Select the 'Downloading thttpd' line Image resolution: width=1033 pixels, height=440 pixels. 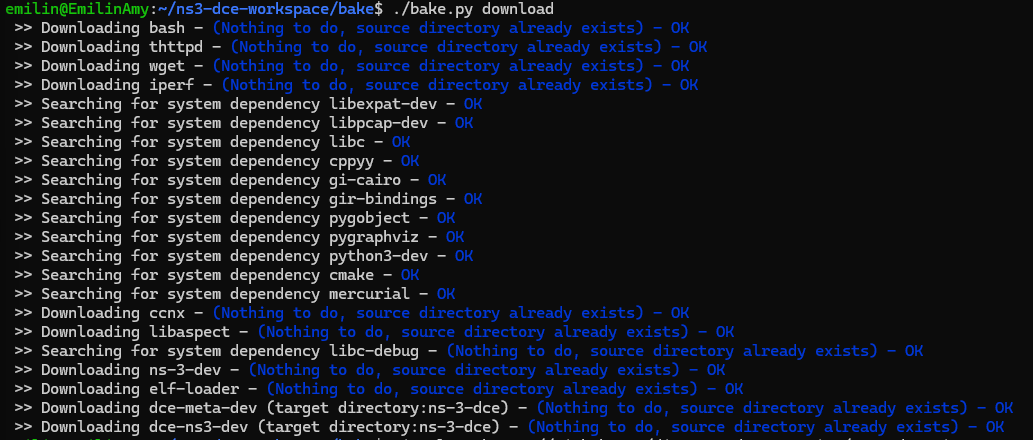pyautogui.click(x=361, y=47)
